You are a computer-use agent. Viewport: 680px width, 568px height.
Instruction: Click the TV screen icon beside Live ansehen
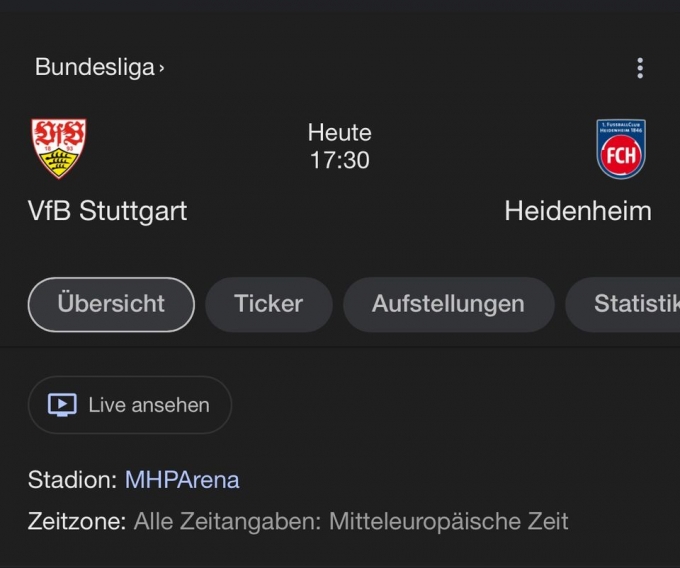[62, 405]
